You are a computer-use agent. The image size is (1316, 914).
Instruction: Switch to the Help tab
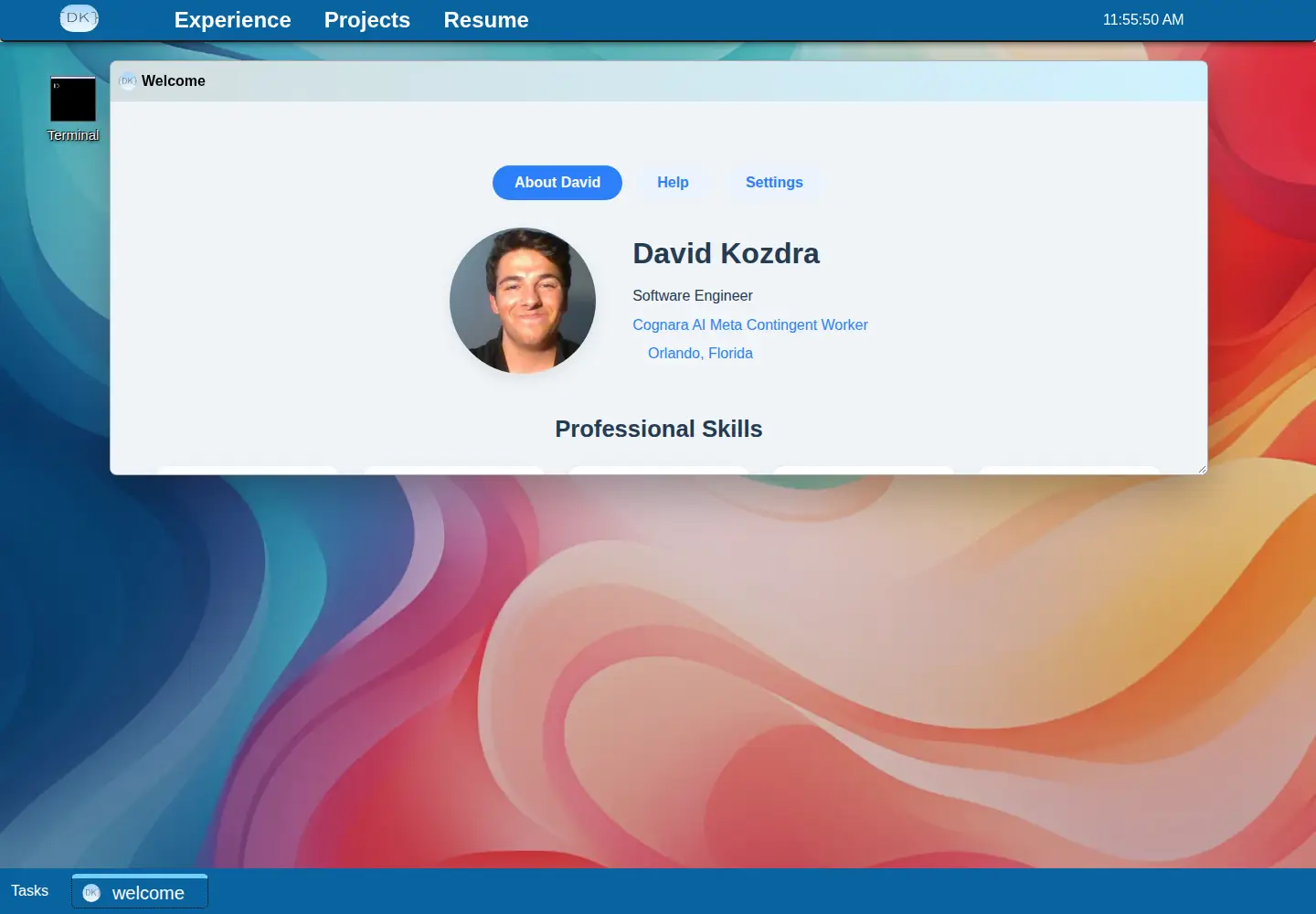click(x=673, y=183)
